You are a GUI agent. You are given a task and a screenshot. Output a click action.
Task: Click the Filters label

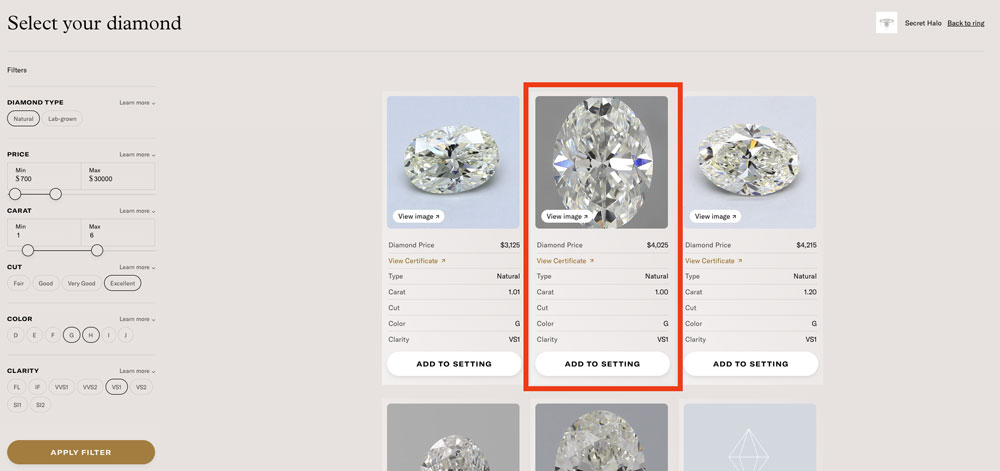tap(17, 70)
